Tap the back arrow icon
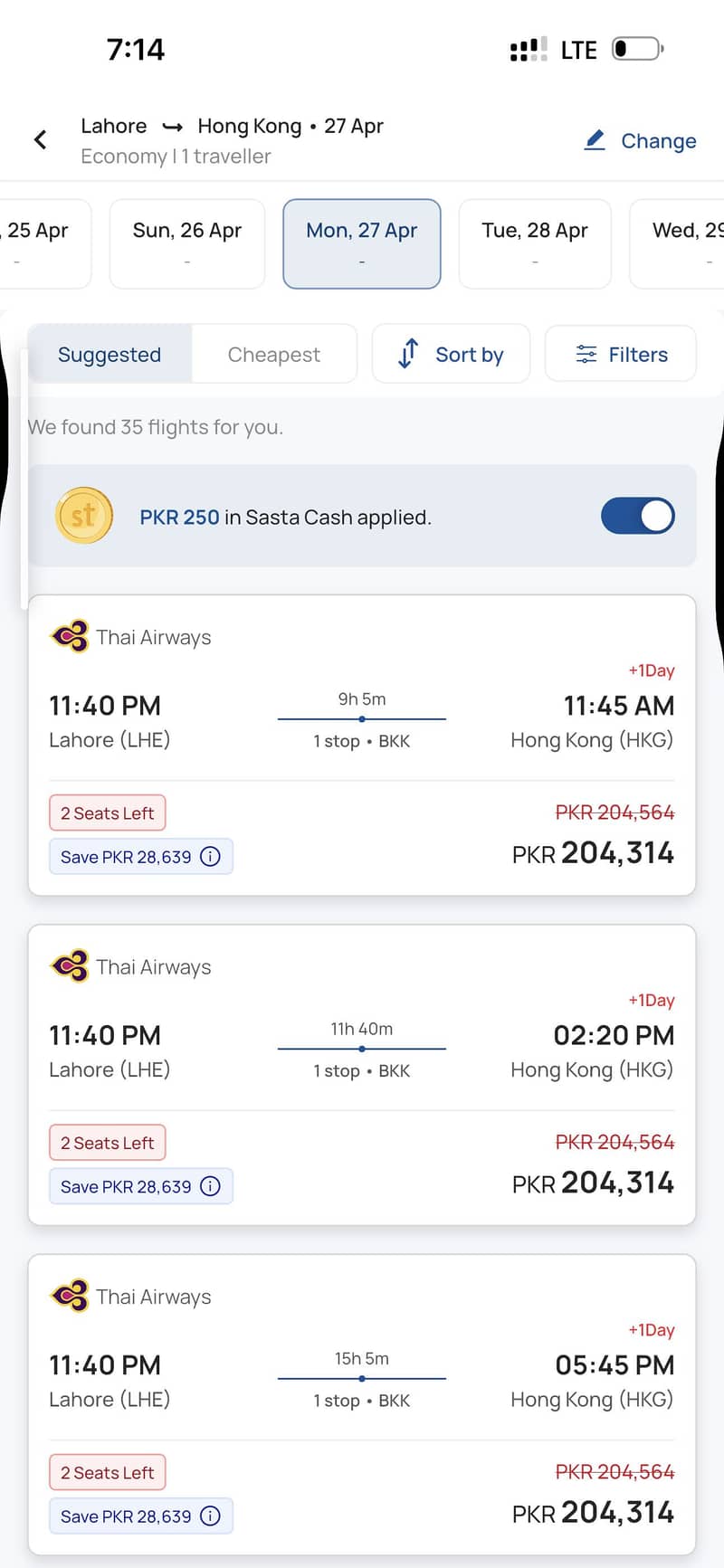Screen dimensions: 724x1568 click(40, 139)
